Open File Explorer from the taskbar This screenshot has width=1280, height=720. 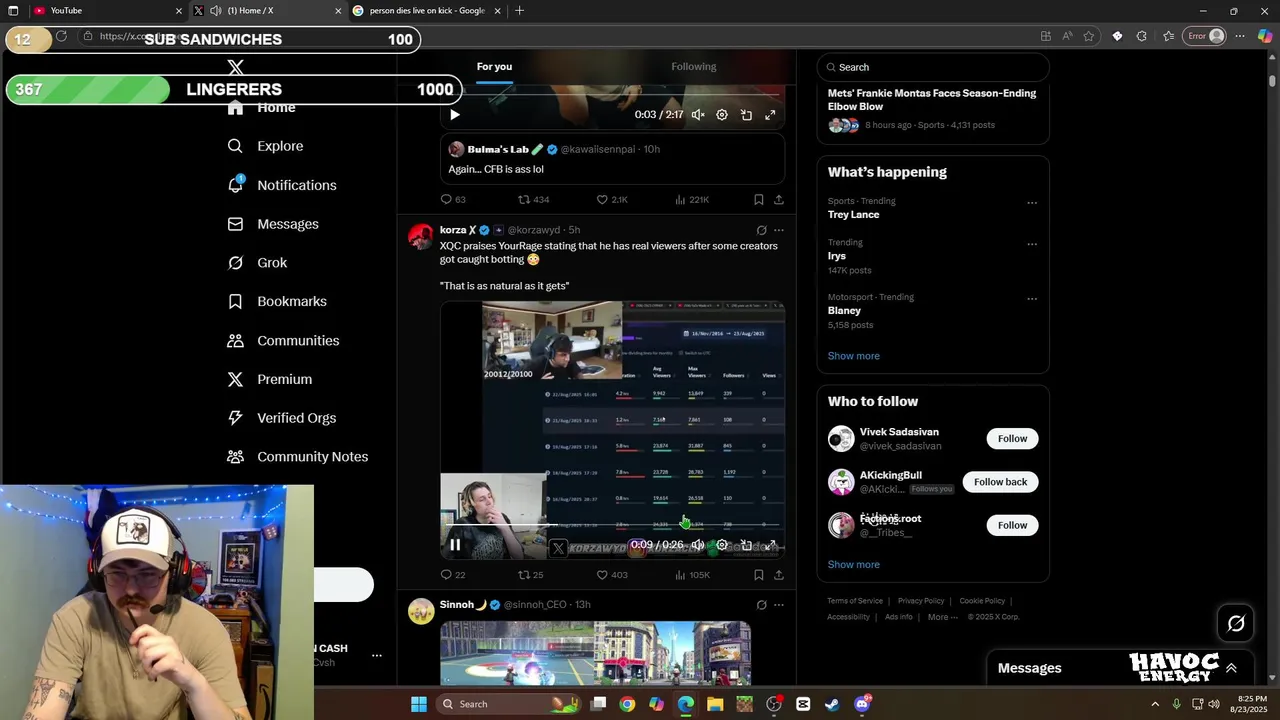tap(715, 704)
